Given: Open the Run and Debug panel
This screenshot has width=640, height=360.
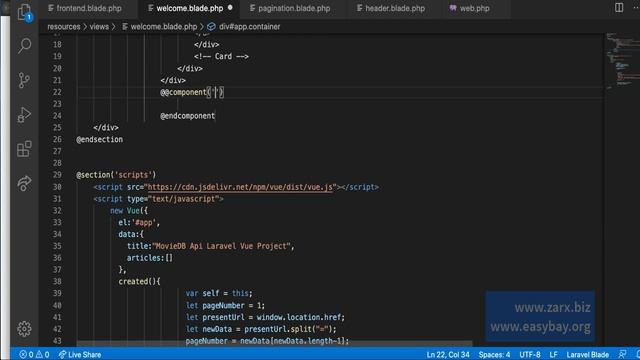Looking at the screenshot, I should (24, 115).
